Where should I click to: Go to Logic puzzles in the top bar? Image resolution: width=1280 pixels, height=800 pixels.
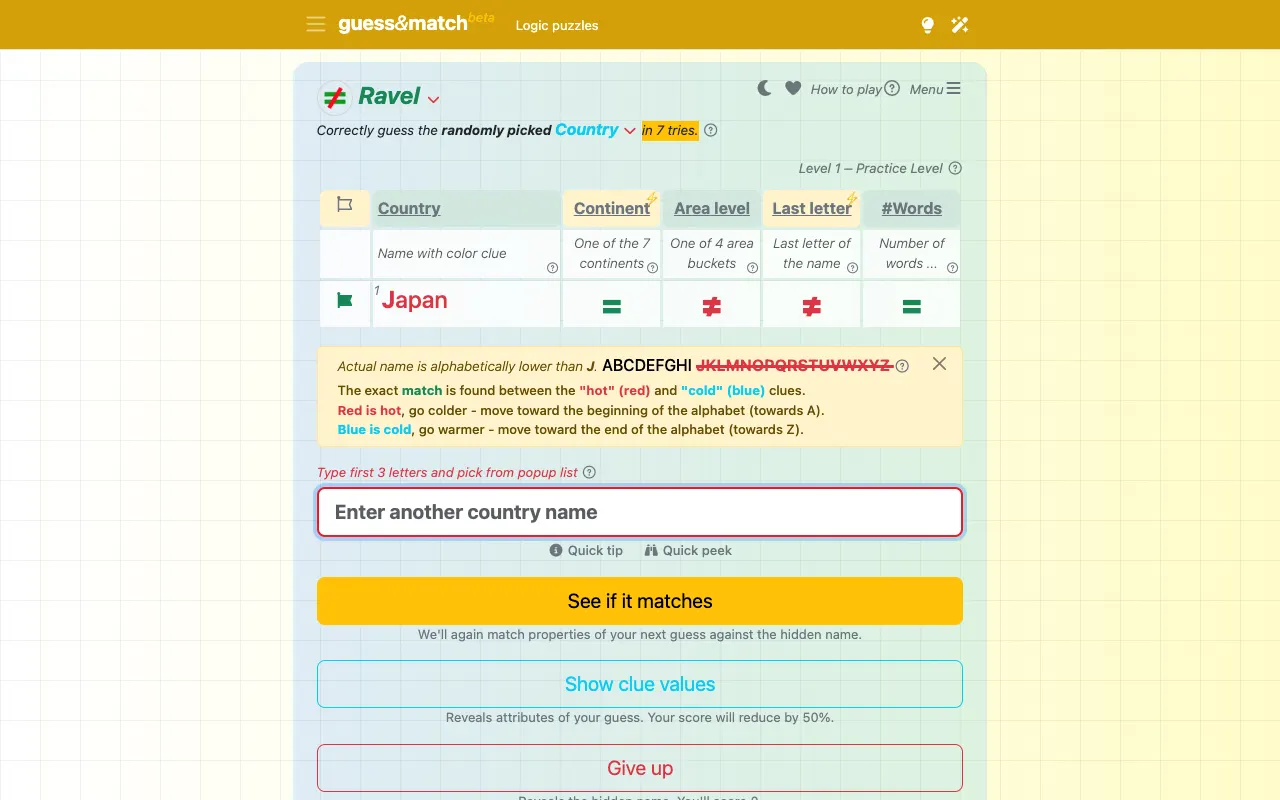point(557,25)
